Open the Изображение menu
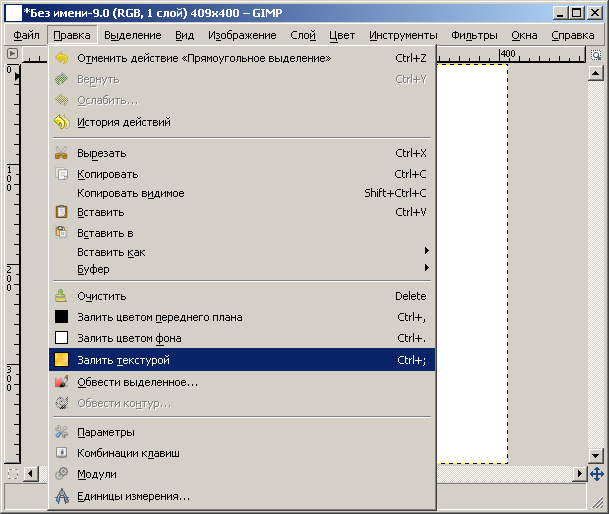This screenshot has width=609, height=514. tap(242, 35)
